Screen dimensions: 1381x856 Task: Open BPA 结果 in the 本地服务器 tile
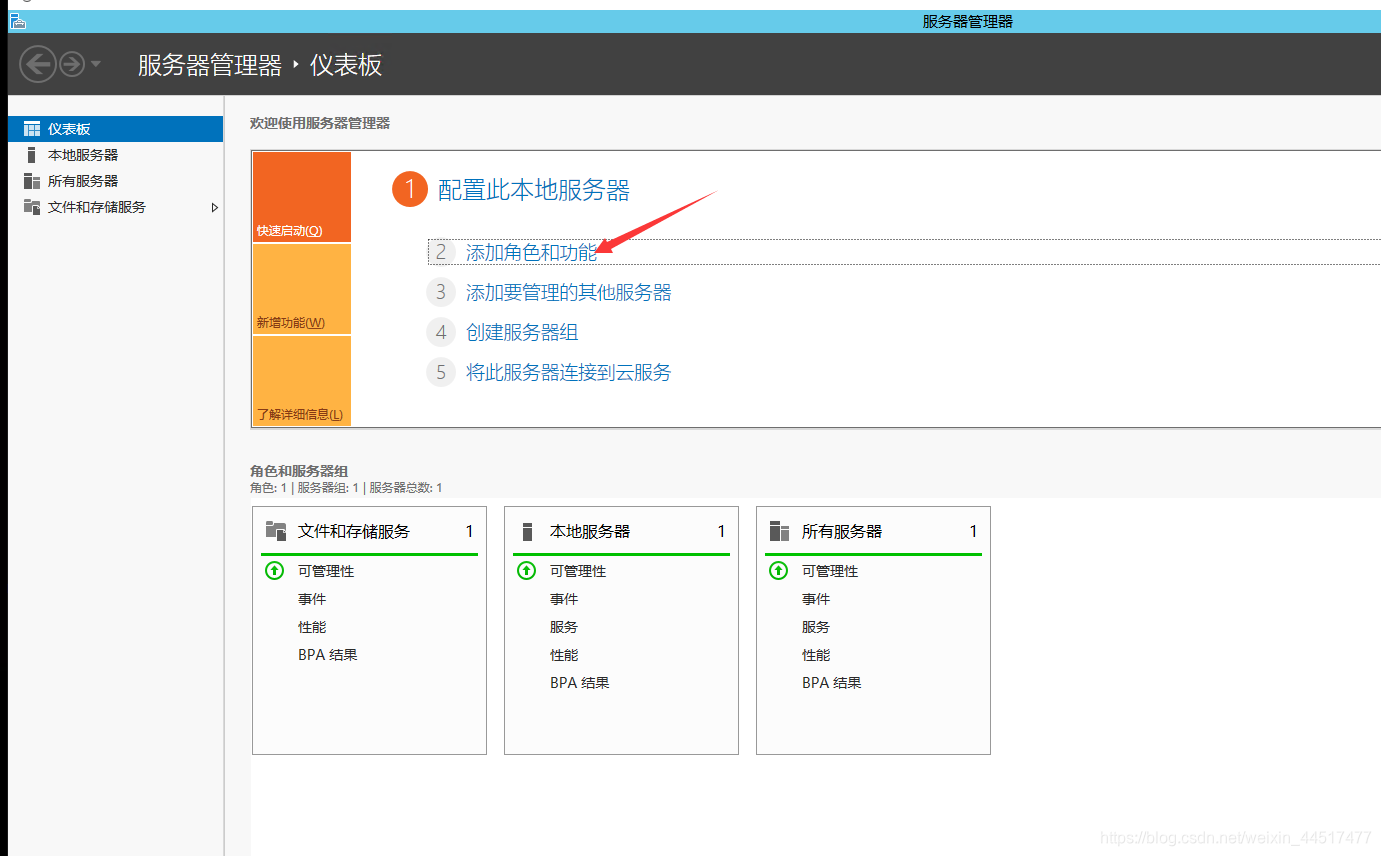pyautogui.click(x=580, y=683)
